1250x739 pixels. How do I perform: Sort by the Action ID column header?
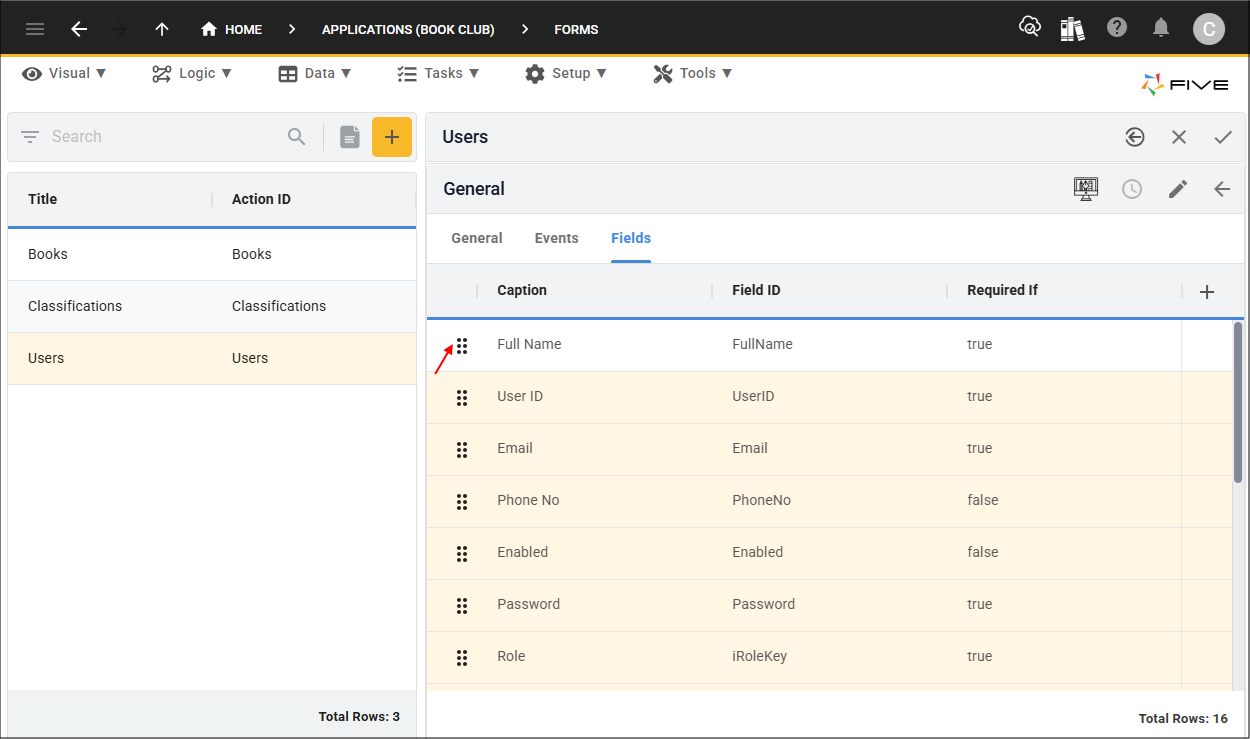pos(261,199)
